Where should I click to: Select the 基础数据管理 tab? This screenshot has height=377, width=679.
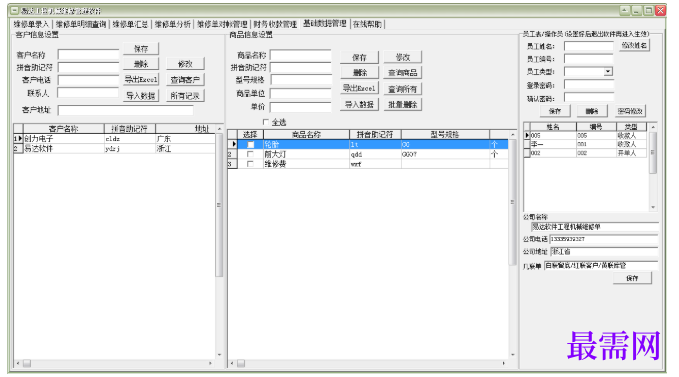[325, 23]
